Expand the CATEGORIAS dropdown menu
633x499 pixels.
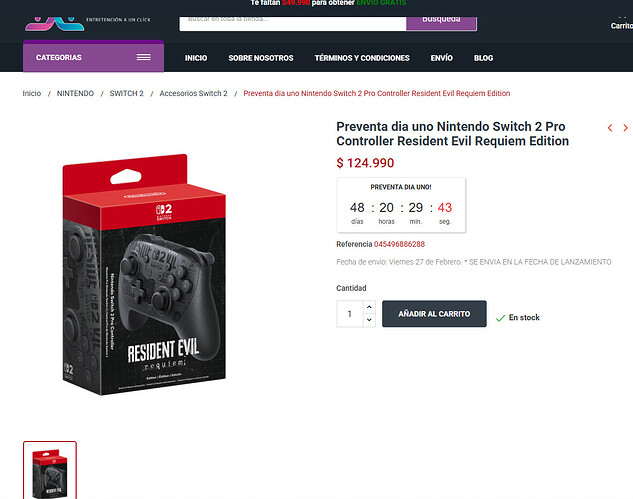point(93,57)
